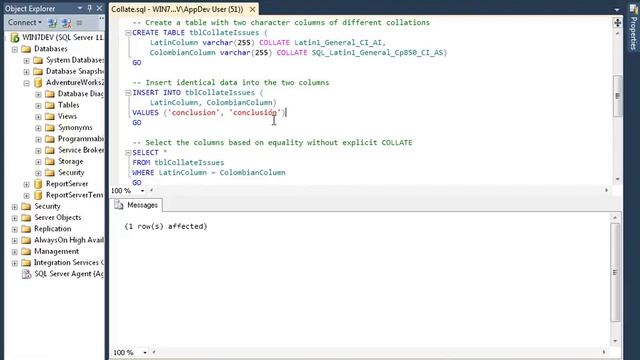
Task: Close the Collate.sql tab
Action: tap(253, 9)
